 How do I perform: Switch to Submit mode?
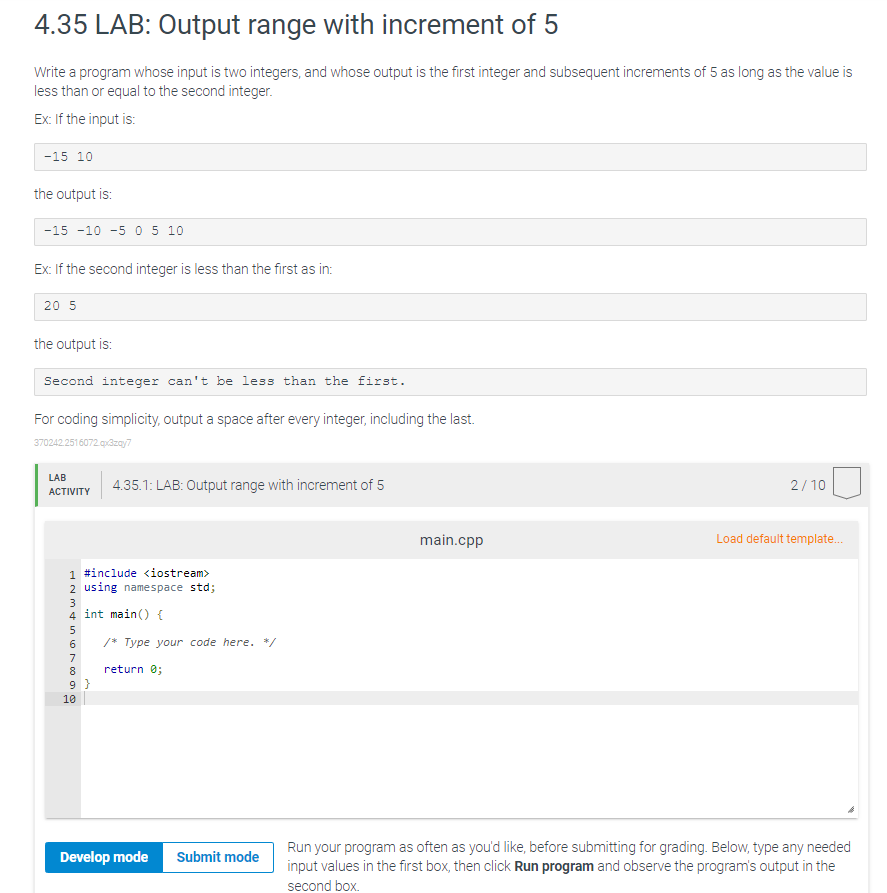click(x=217, y=857)
